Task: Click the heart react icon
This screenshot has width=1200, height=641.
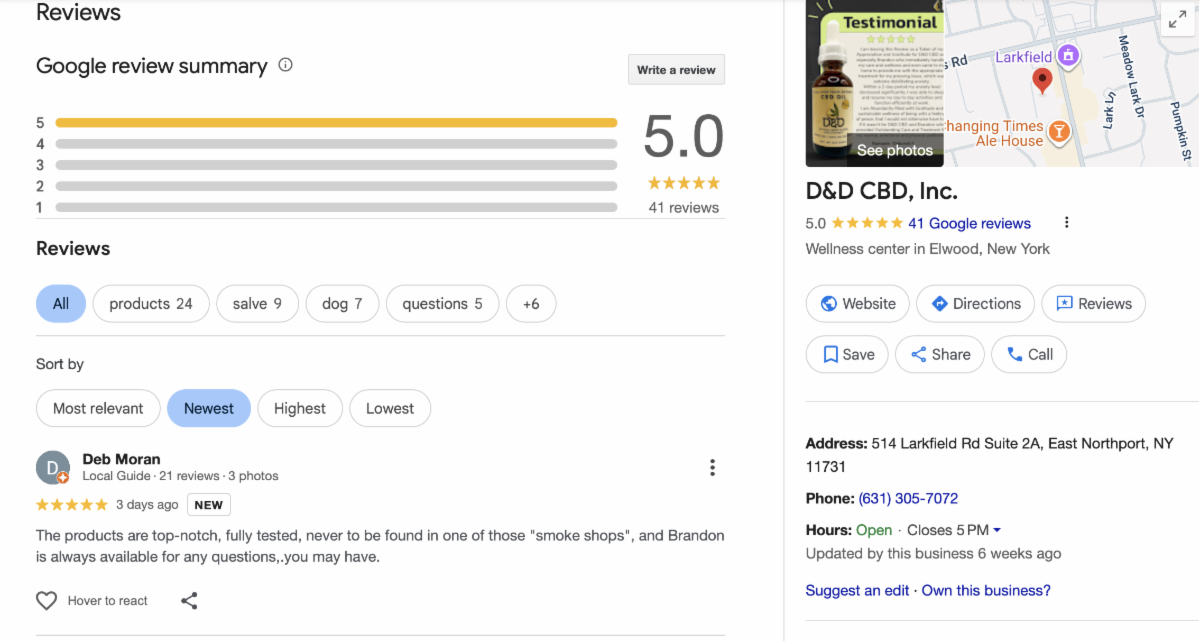Action: click(x=46, y=601)
